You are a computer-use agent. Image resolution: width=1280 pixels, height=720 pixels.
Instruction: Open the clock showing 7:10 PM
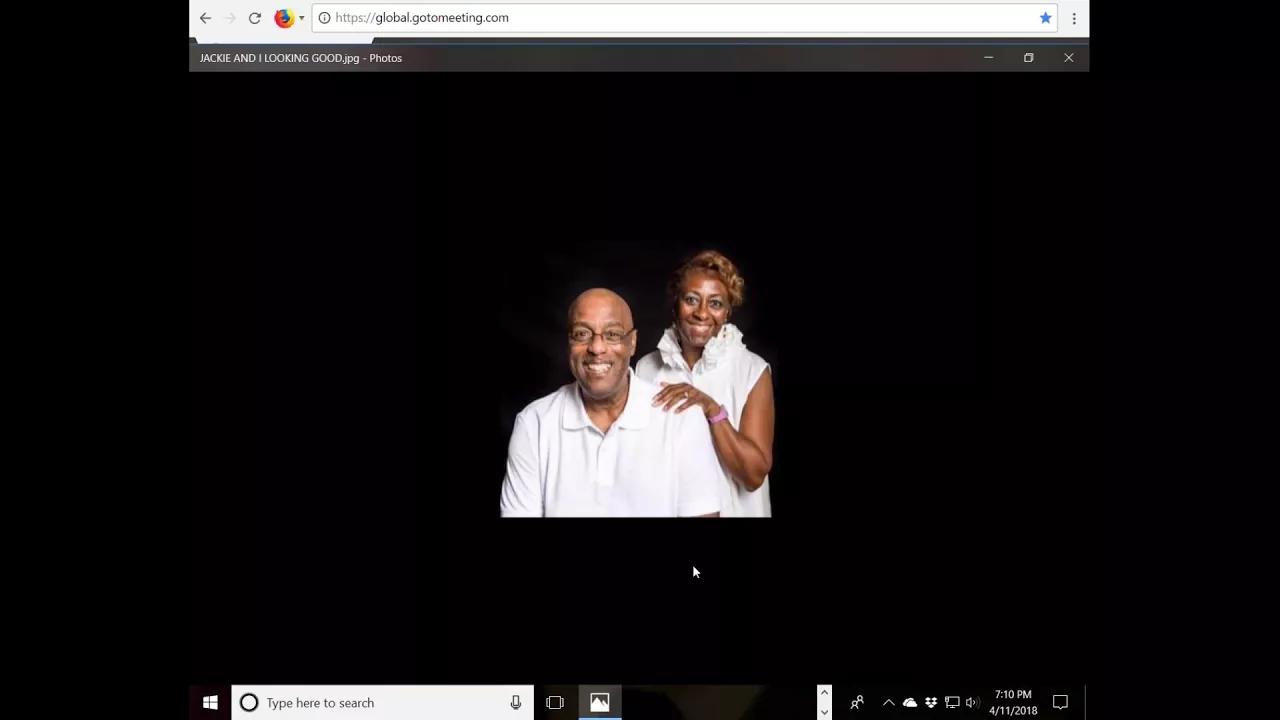click(x=1013, y=703)
